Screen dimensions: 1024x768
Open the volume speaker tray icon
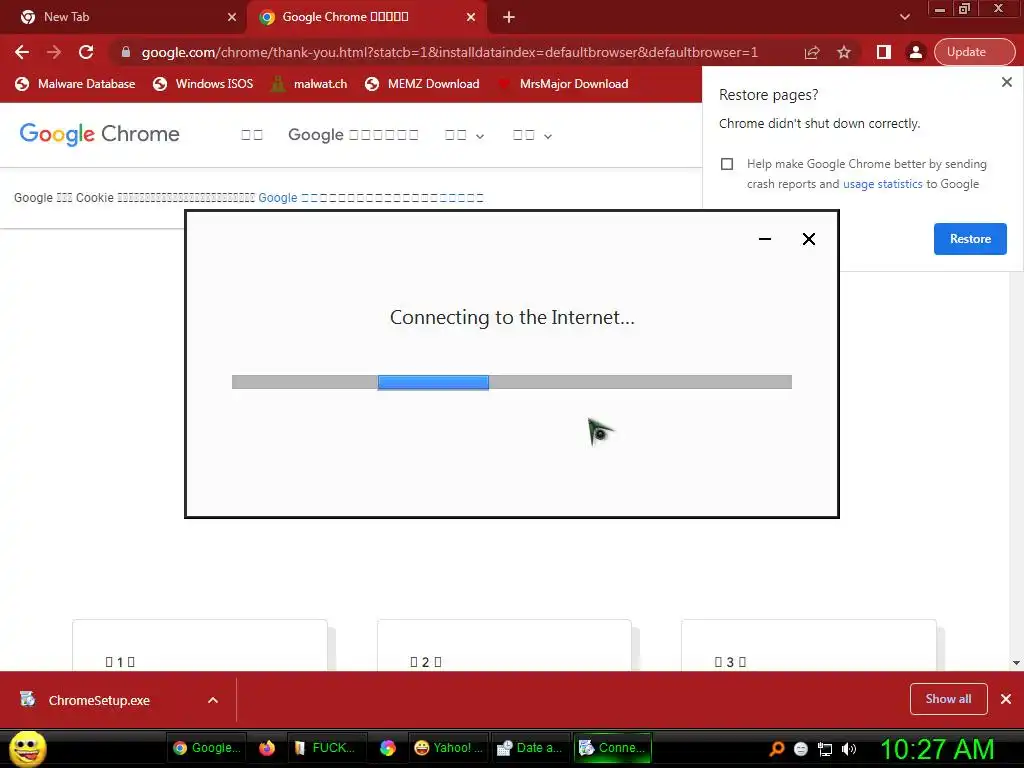(849, 749)
